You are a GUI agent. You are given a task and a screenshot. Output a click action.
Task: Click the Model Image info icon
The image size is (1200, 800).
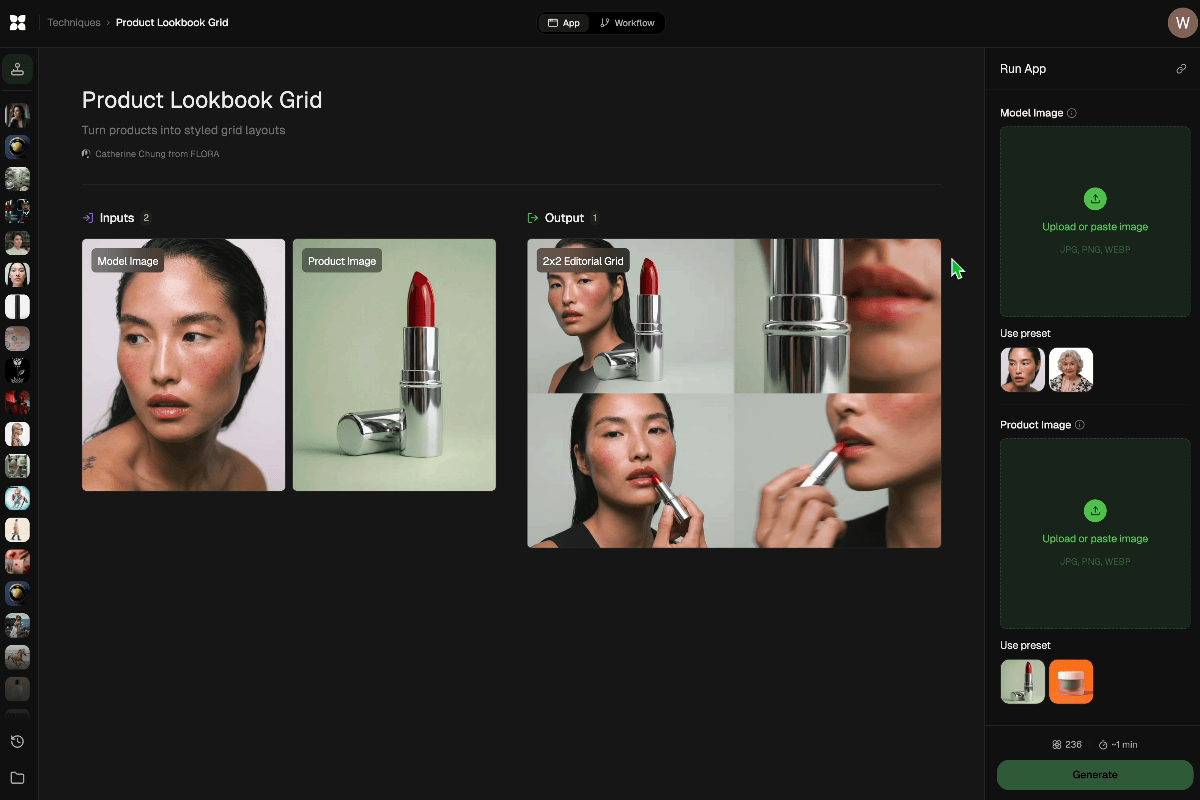point(1072,113)
